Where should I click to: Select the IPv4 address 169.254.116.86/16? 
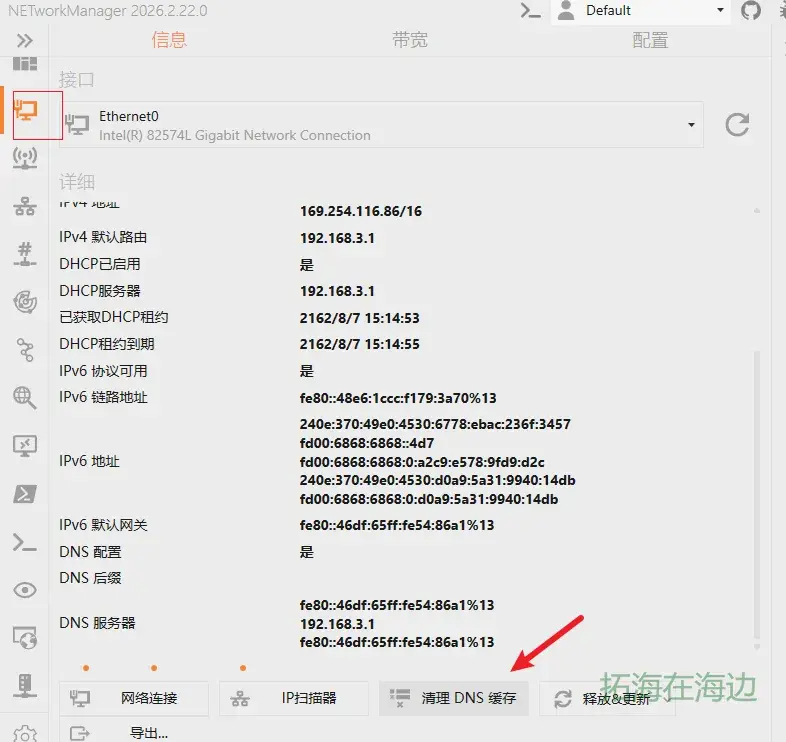pyautogui.click(x=361, y=211)
